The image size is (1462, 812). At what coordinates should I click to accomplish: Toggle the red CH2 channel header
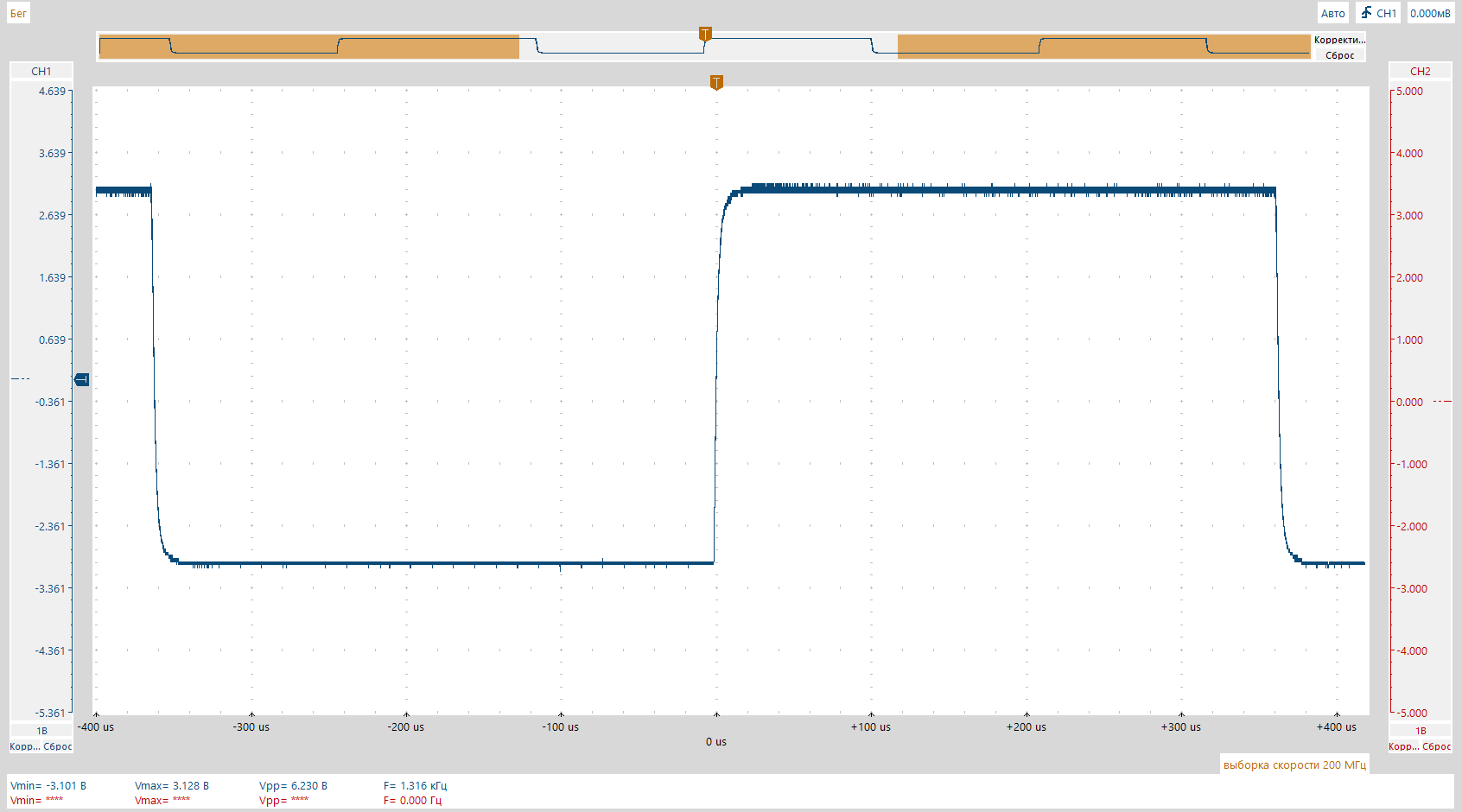pos(1420,71)
